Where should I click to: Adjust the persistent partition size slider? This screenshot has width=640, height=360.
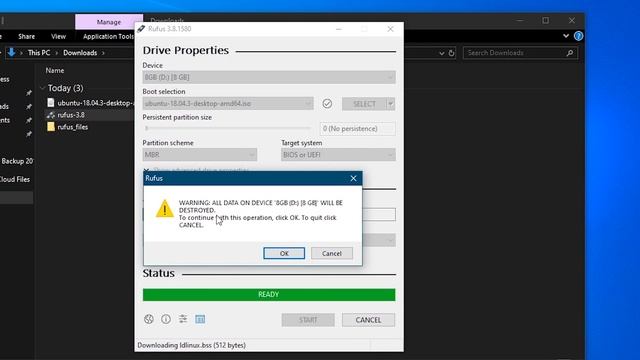[x=227, y=128]
